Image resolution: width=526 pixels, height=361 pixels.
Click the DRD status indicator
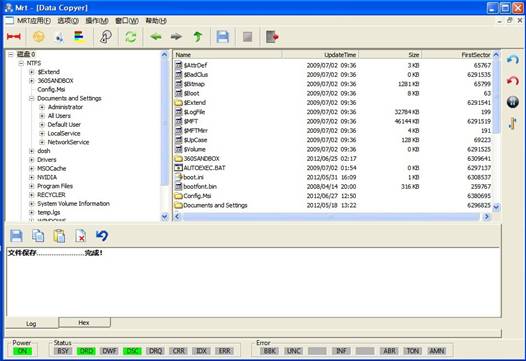86,351
